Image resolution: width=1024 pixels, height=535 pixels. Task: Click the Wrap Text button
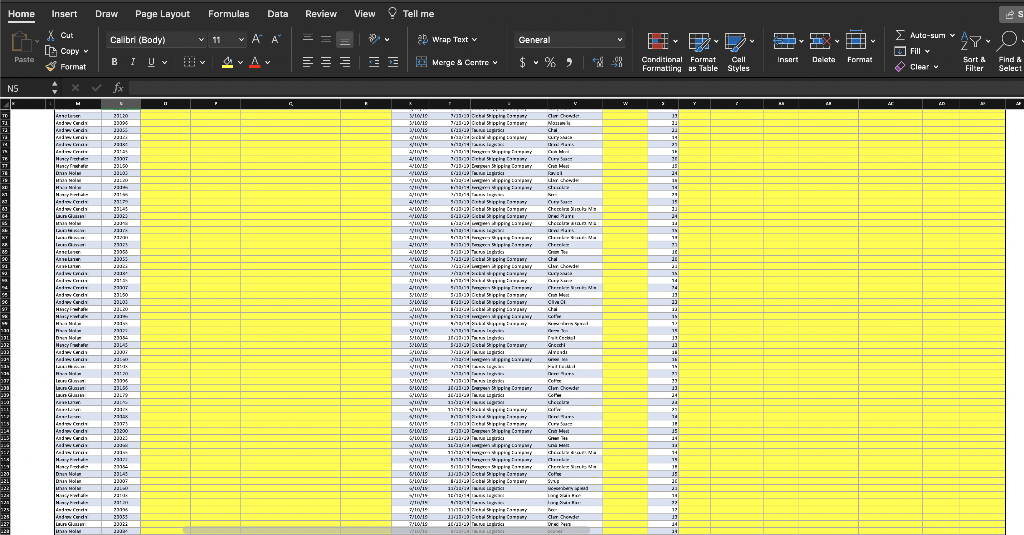(x=443, y=40)
